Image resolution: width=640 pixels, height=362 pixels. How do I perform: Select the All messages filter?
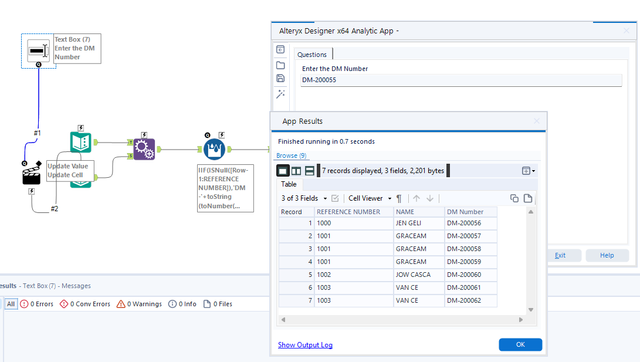point(11,304)
